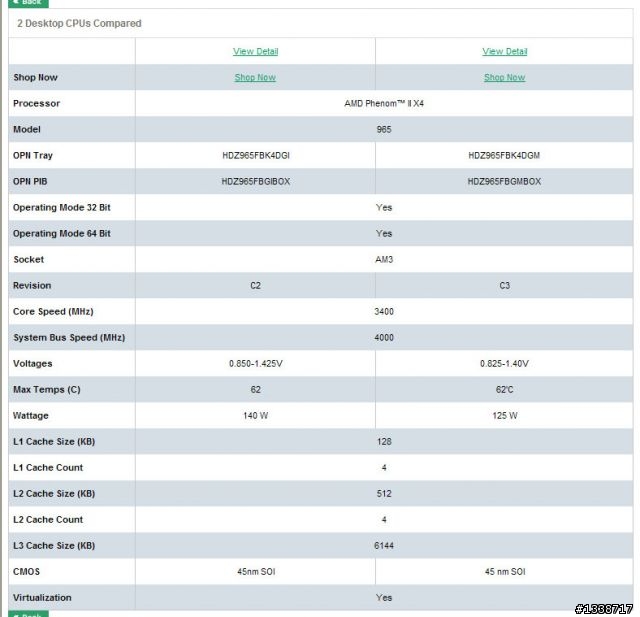This screenshot has width=640, height=617.
Task: Select revision value 'C2'
Action: tap(256, 286)
